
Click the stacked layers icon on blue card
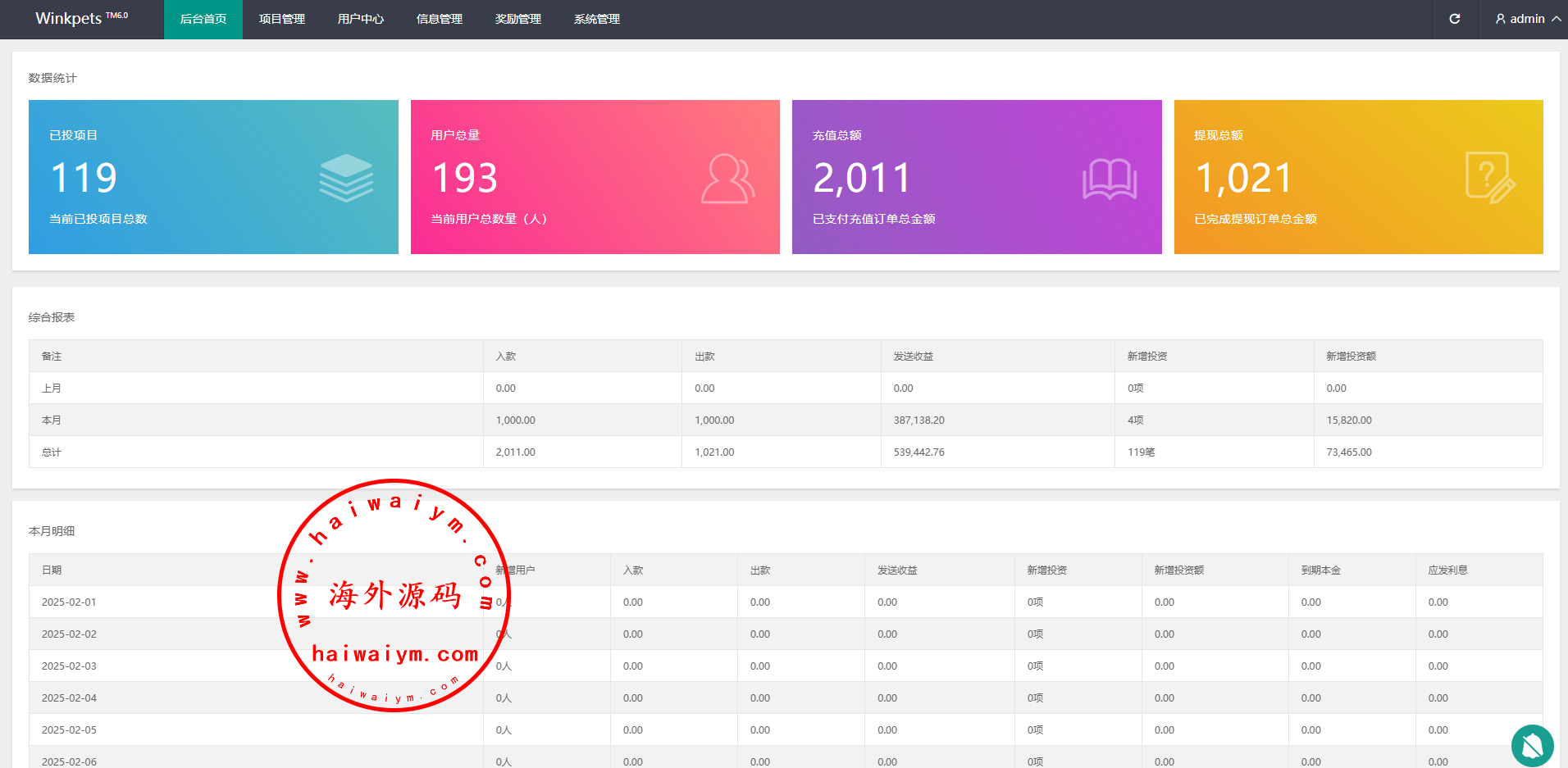click(346, 178)
